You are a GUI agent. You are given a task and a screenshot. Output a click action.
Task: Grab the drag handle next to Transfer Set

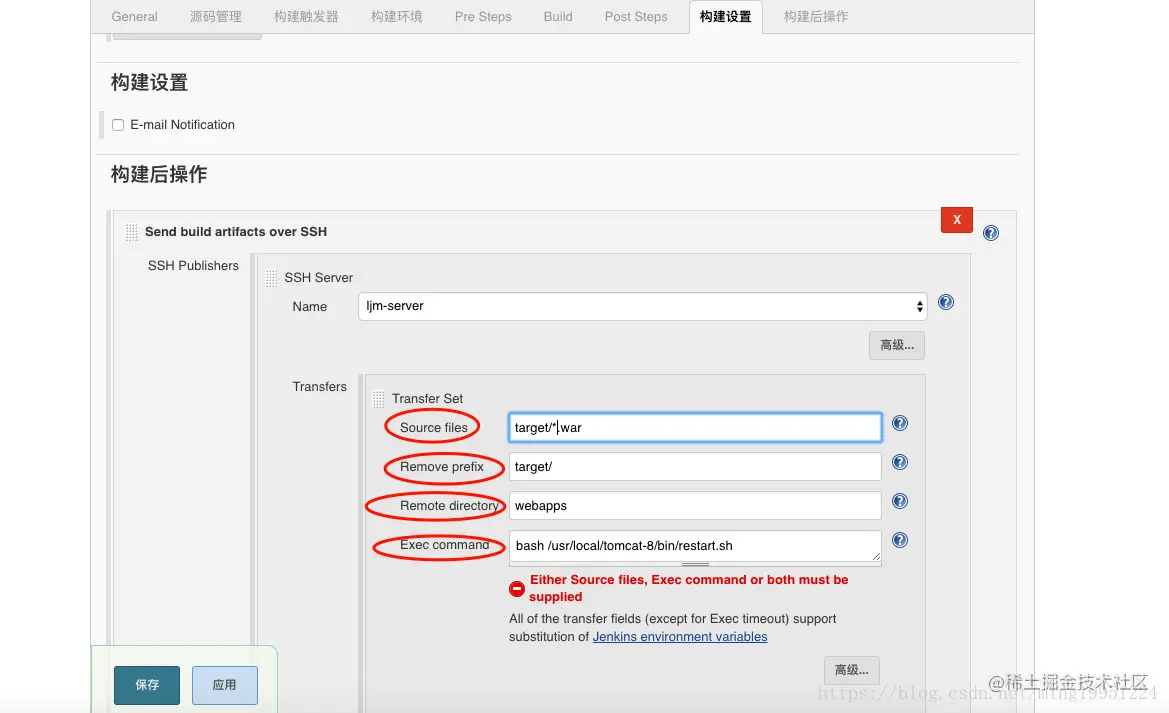point(379,399)
